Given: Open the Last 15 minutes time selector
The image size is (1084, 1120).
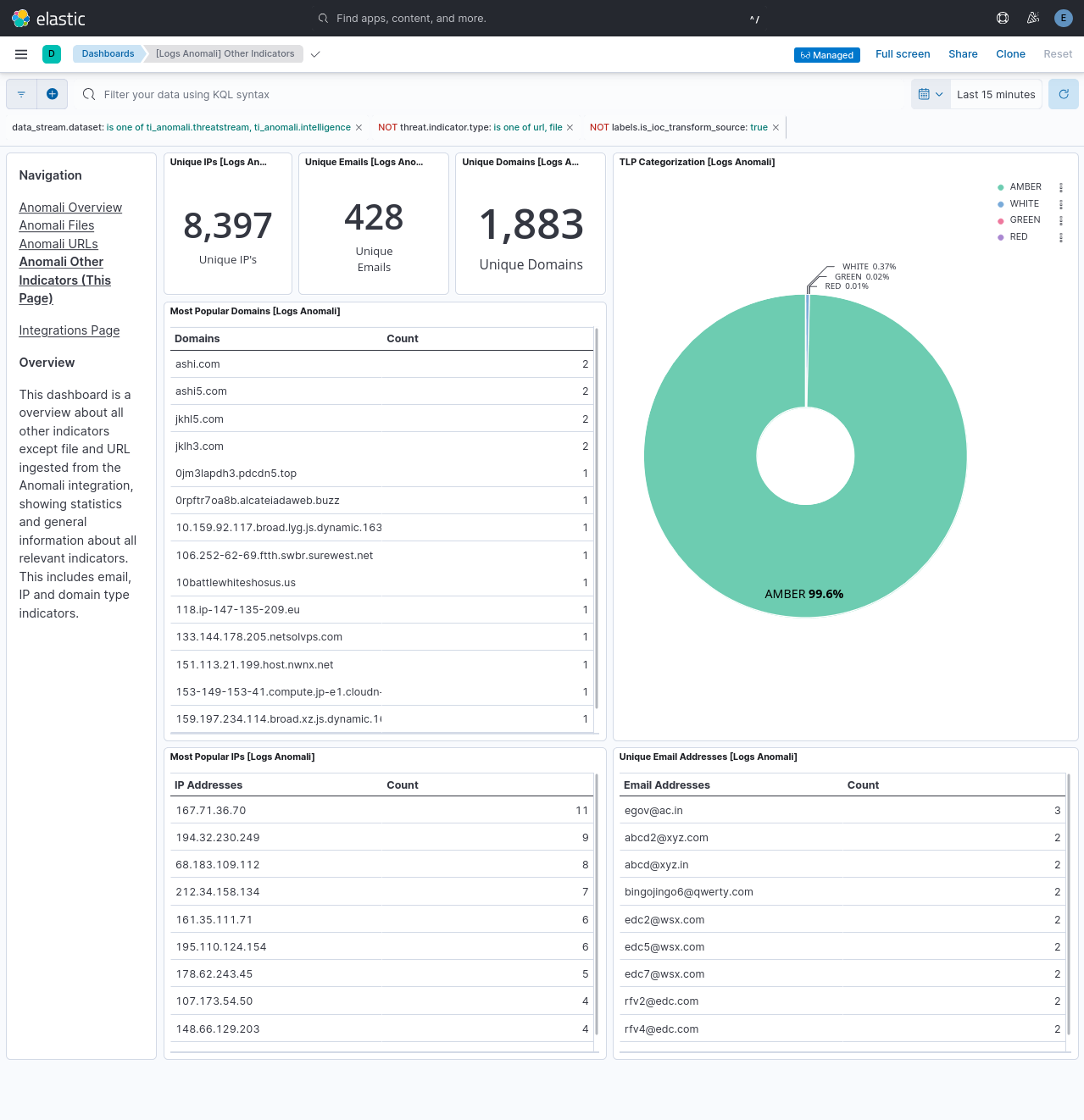Looking at the screenshot, I should coord(995,94).
